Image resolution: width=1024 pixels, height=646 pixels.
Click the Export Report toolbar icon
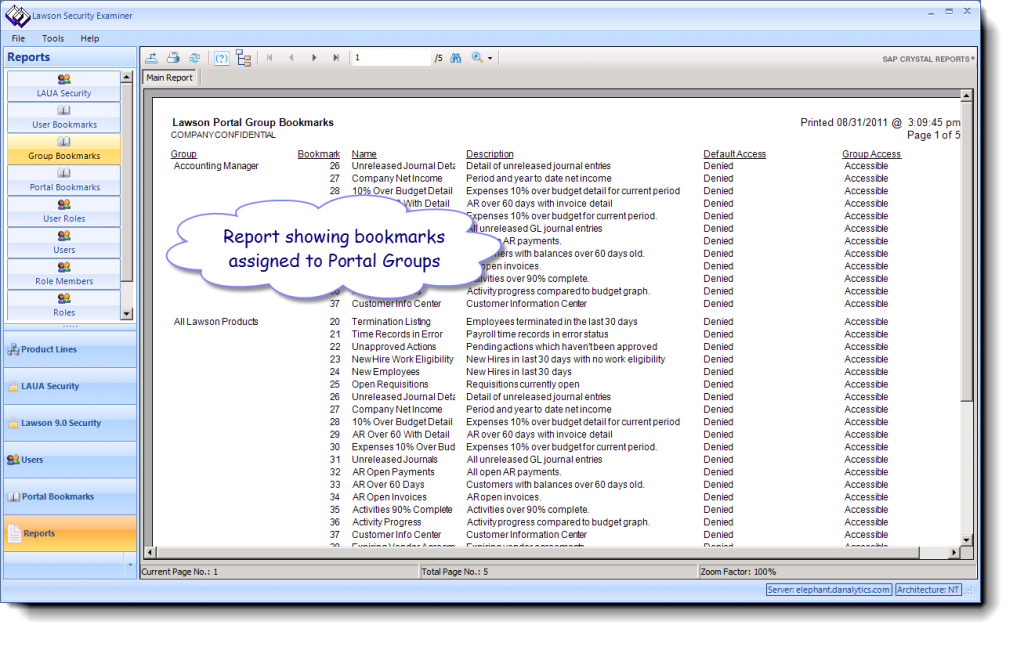pyautogui.click(x=152, y=58)
